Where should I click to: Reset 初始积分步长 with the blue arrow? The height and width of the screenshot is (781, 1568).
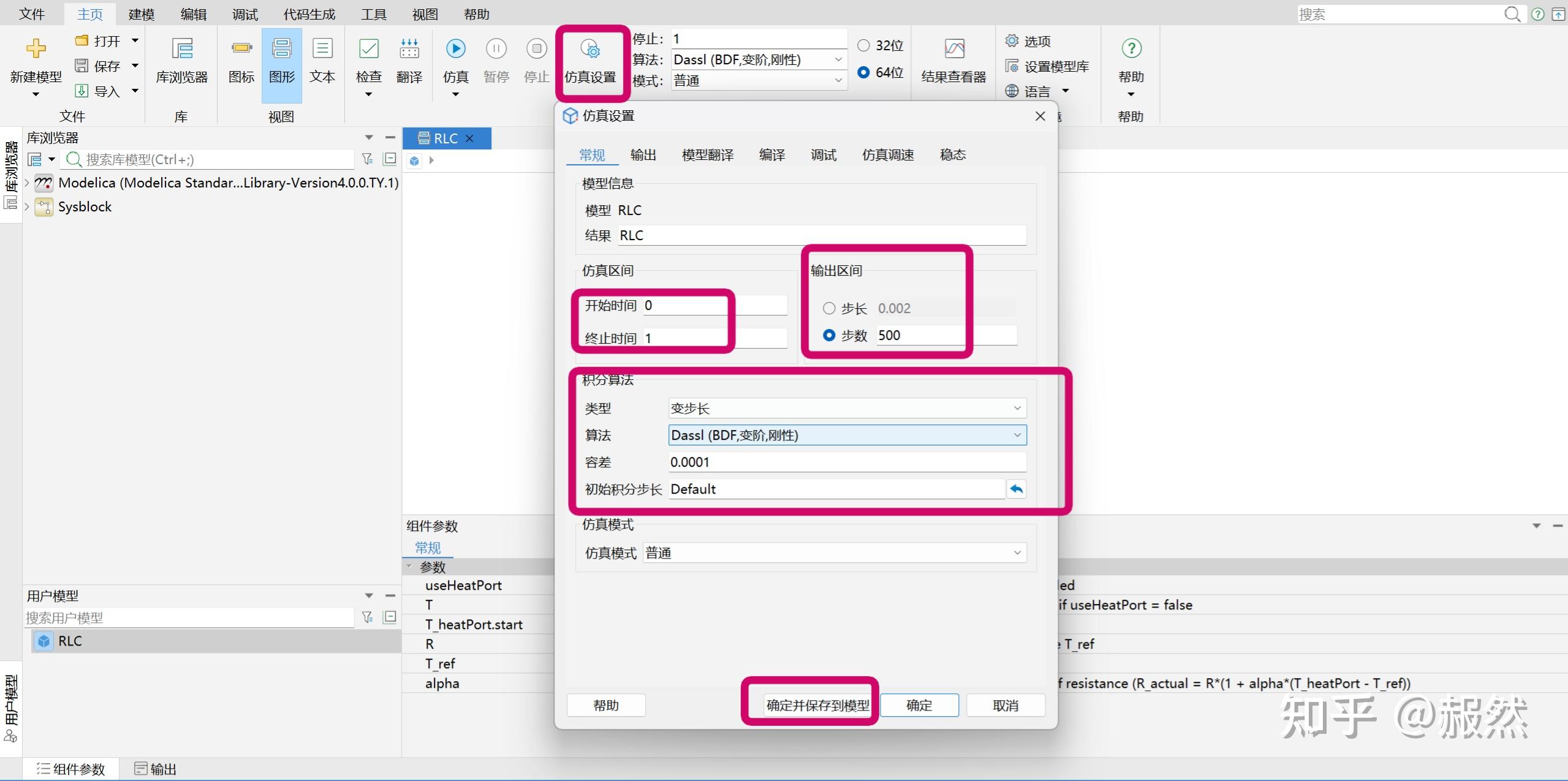(x=1017, y=489)
